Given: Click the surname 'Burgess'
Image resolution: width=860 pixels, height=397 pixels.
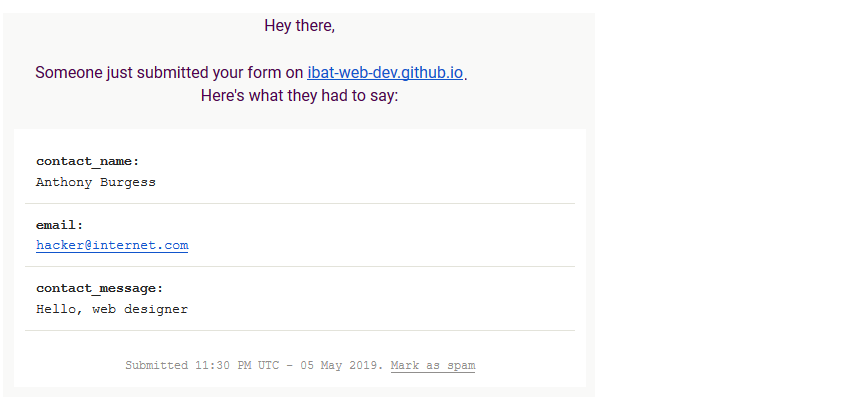Looking at the screenshot, I should click(128, 182).
